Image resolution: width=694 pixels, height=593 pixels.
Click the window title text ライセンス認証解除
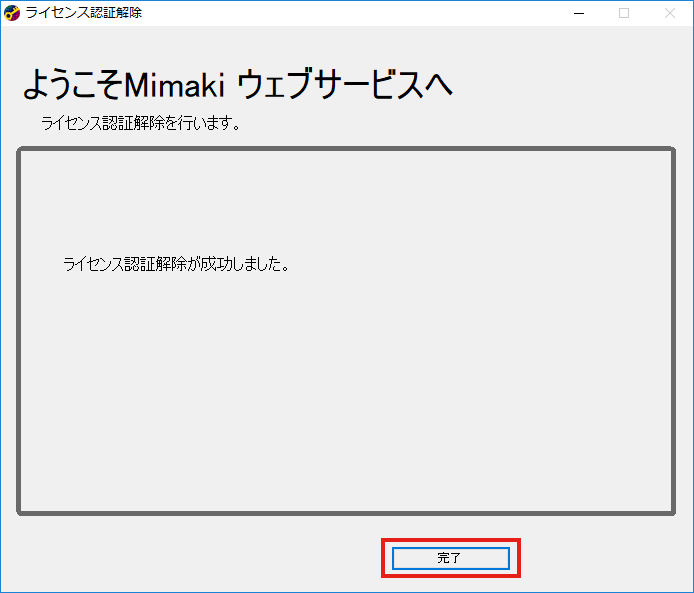[x=83, y=13]
